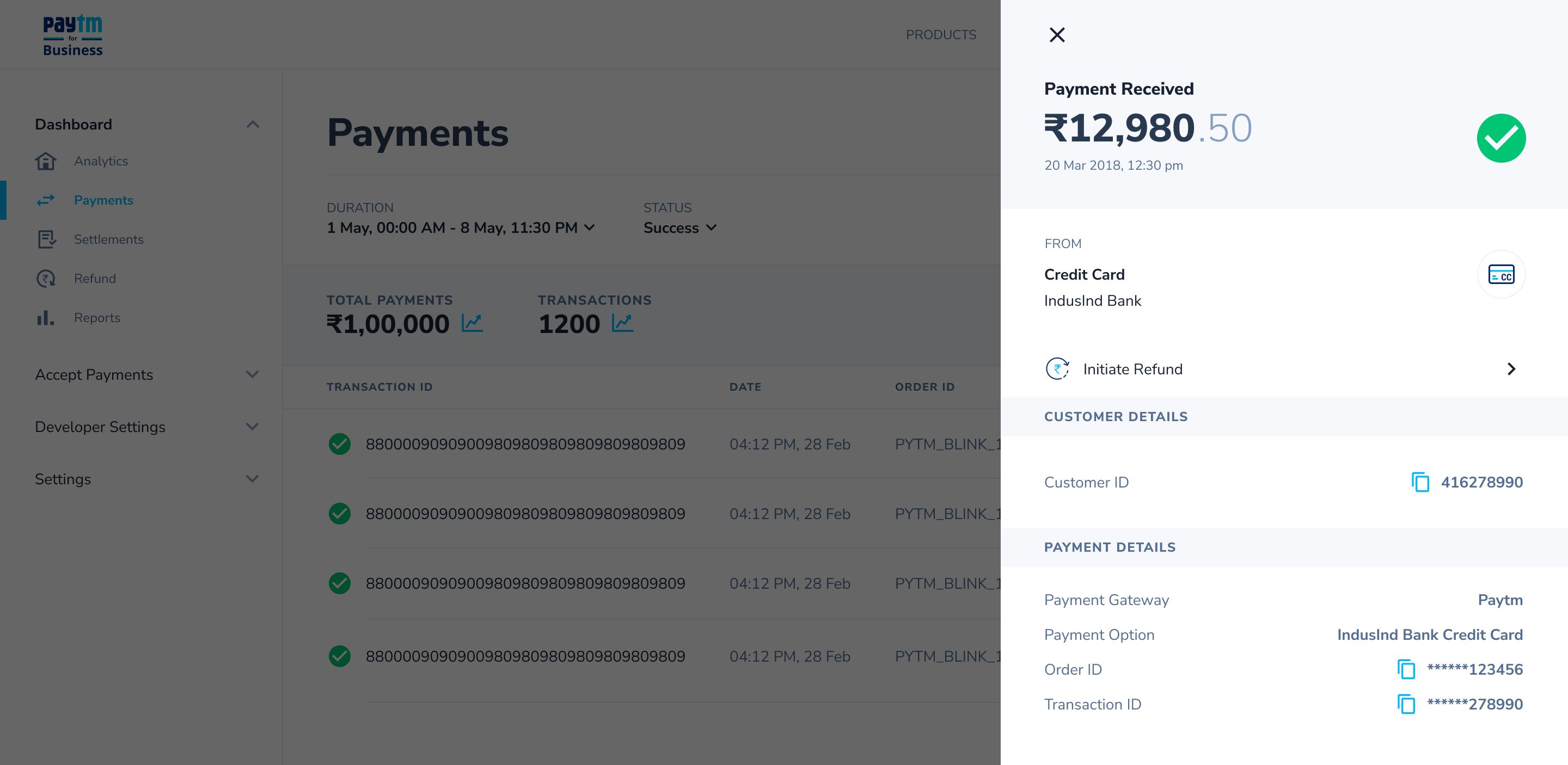The width and height of the screenshot is (1568, 765).
Task: Go to Settlements in sidebar
Action: tap(108, 239)
